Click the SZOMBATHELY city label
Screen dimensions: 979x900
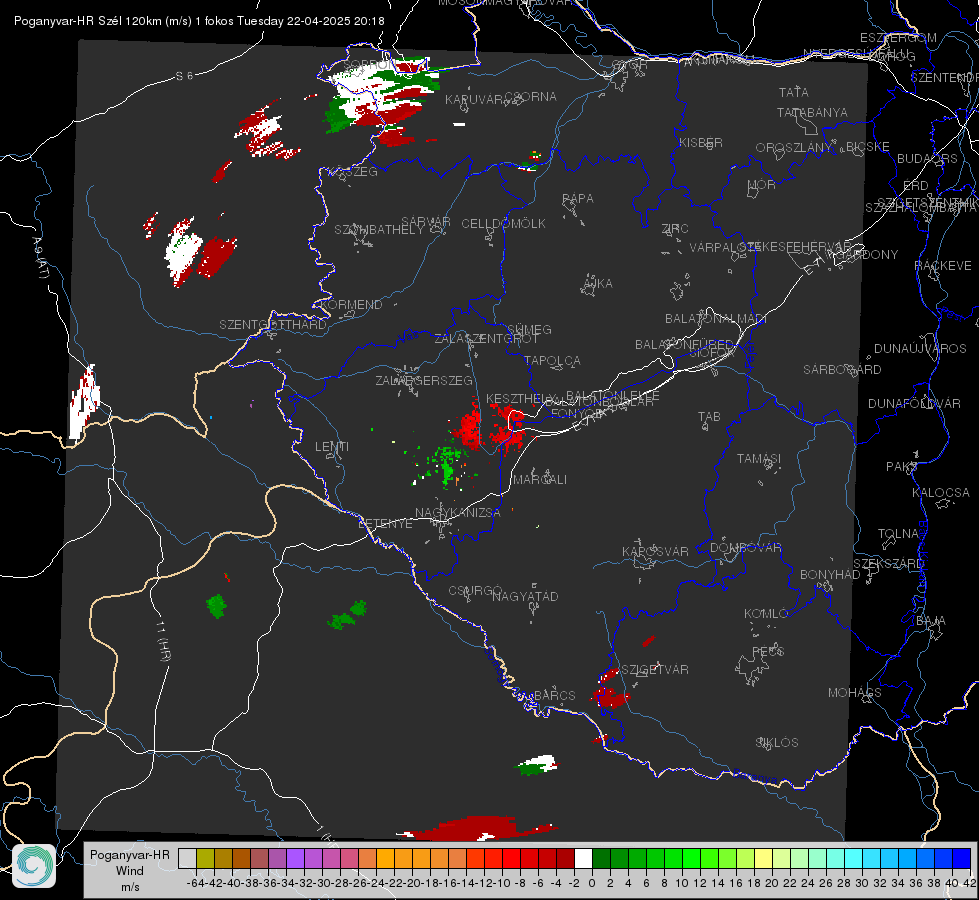[x=379, y=230]
